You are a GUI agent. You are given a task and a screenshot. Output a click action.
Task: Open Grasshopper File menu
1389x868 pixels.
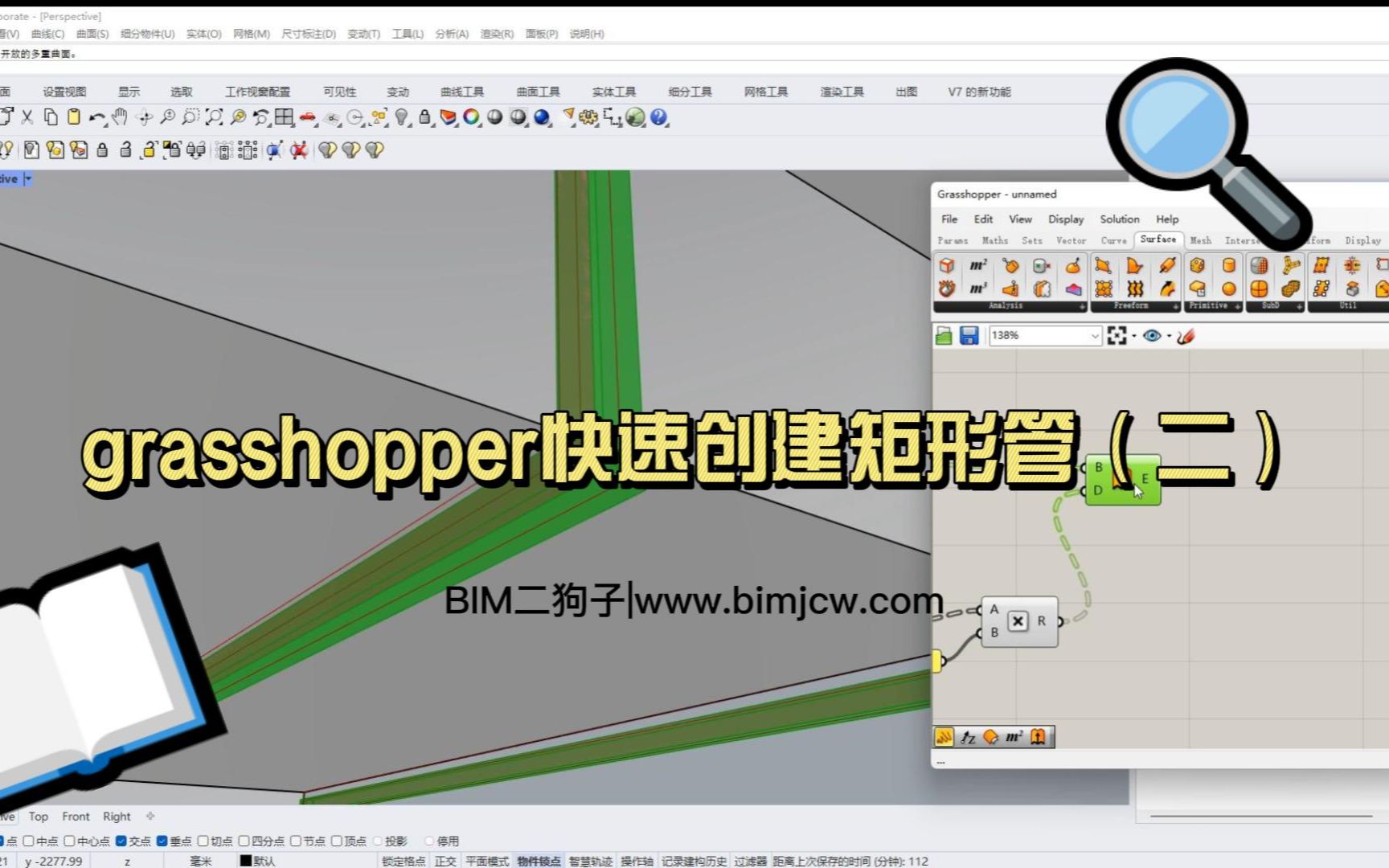(949, 219)
